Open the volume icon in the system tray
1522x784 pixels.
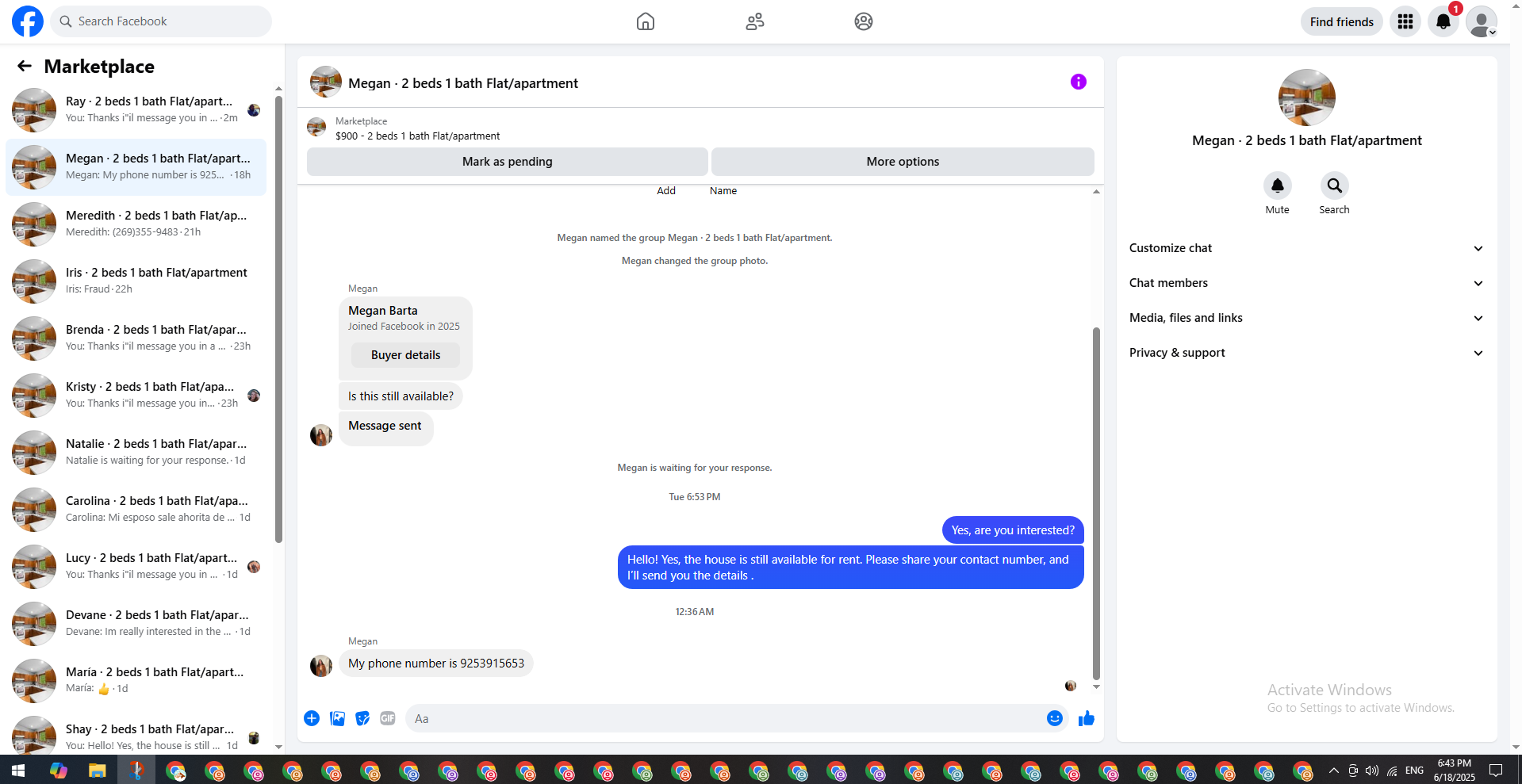point(1372,771)
